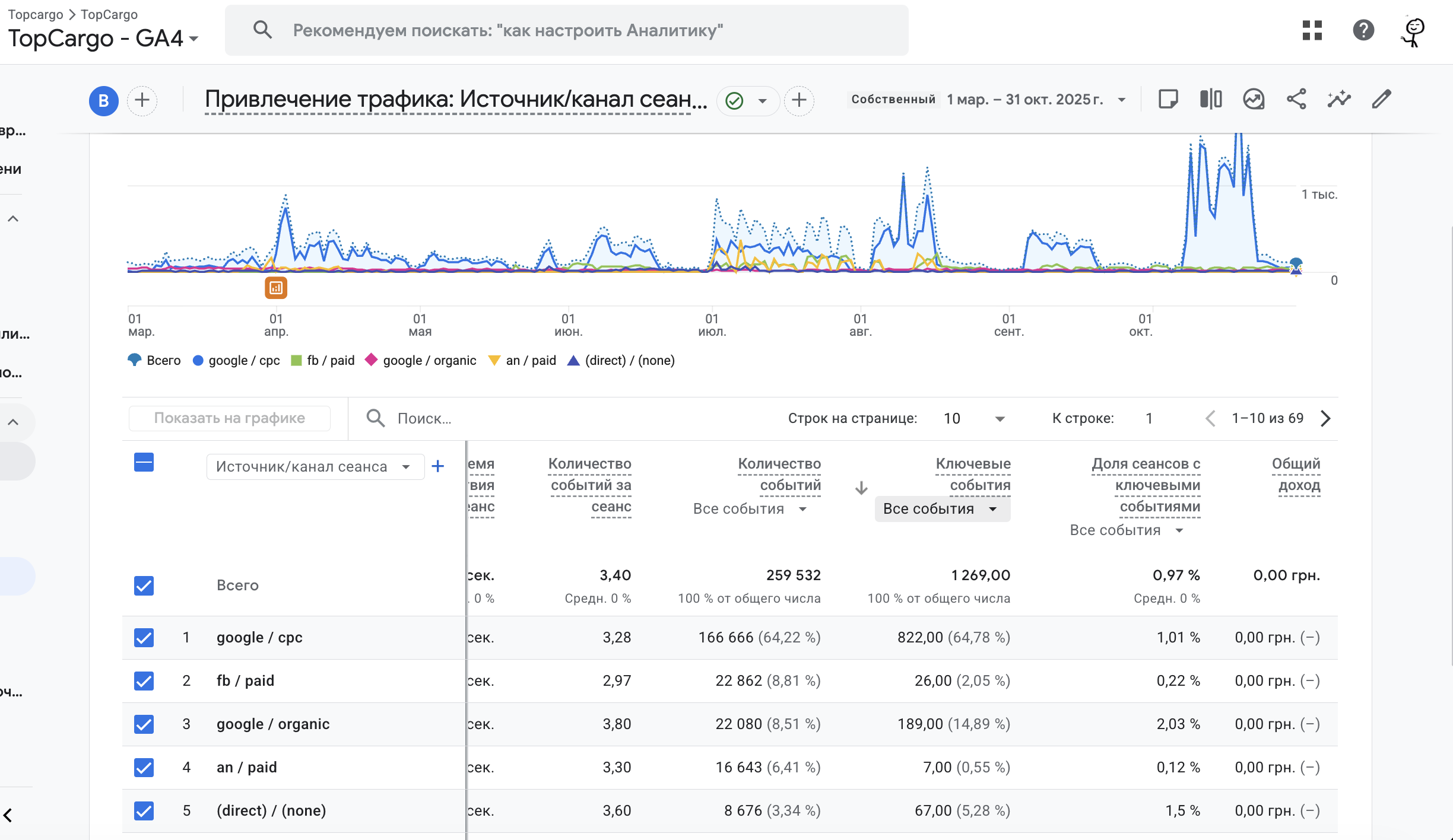The image size is (1453, 840).
Task: Click the К строке row number field
Action: pyautogui.click(x=1150, y=419)
